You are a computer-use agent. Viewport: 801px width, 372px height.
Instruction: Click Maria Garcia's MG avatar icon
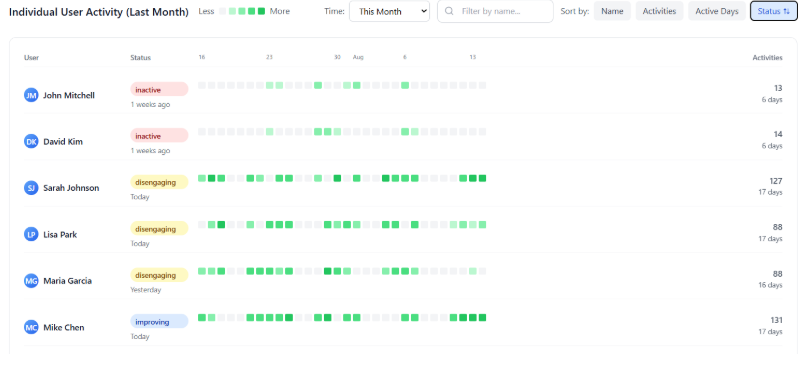31,281
